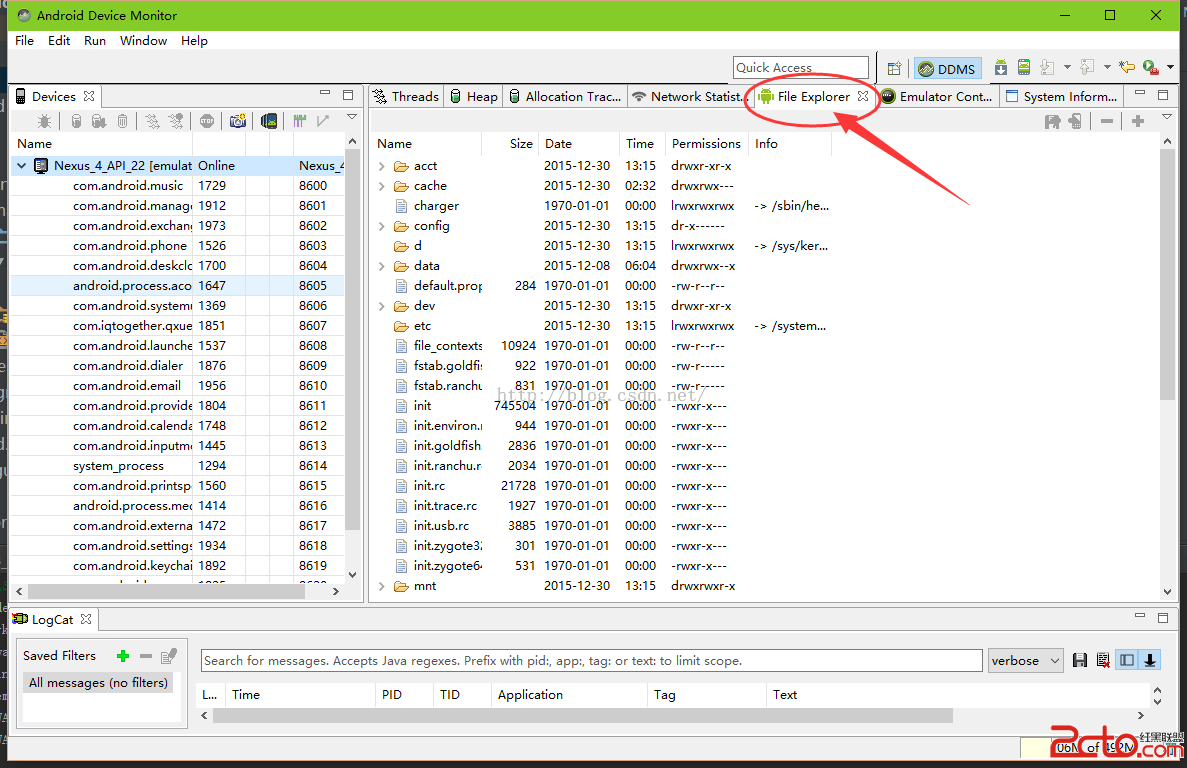Expand the mnt folder
The height and width of the screenshot is (768, 1187).
pos(382,586)
